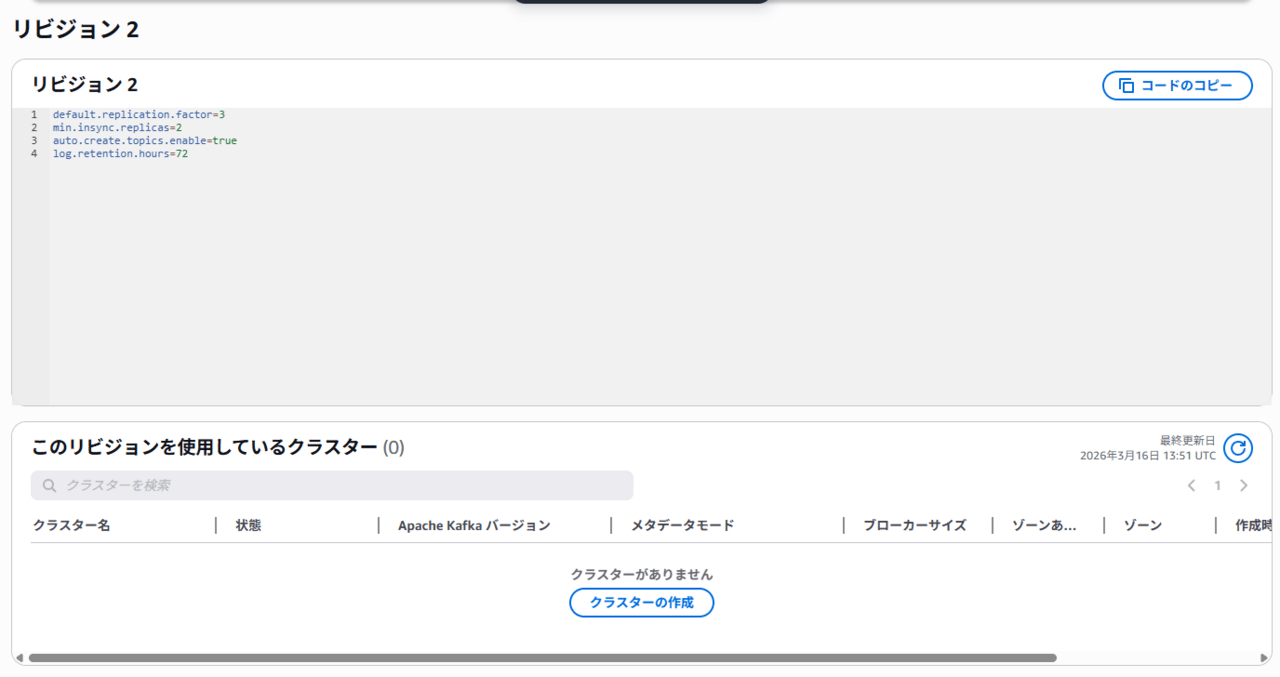Image resolution: width=1280 pixels, height=677 pixels.
Task: Click the 状態 column header
Action: point(248,526)
